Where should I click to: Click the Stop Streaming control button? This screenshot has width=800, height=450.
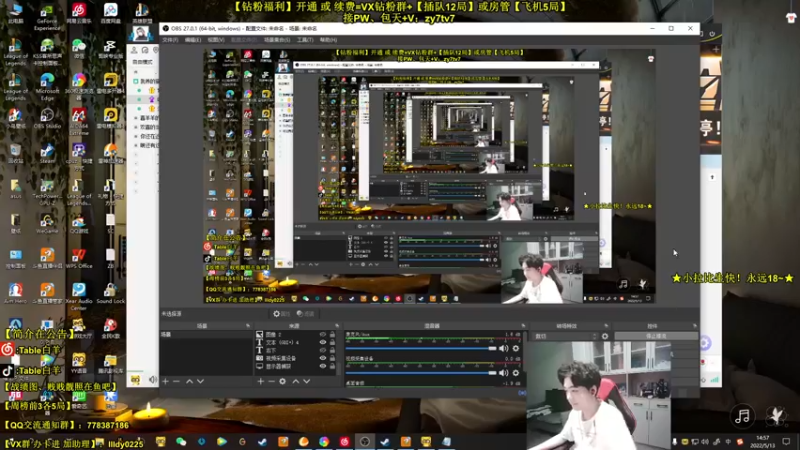(x=656, y=336)
